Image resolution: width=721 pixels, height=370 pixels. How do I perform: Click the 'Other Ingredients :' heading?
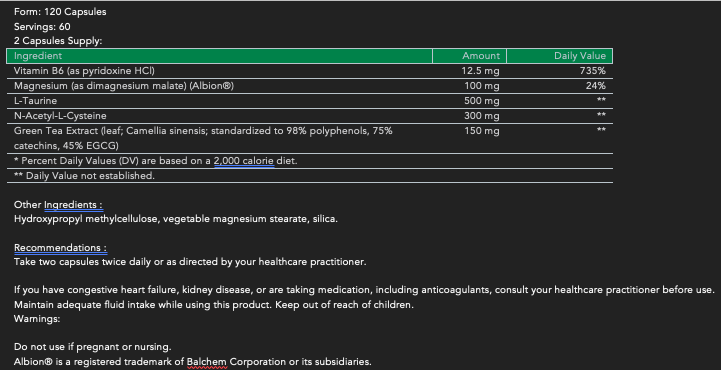[x=58, y=205]
